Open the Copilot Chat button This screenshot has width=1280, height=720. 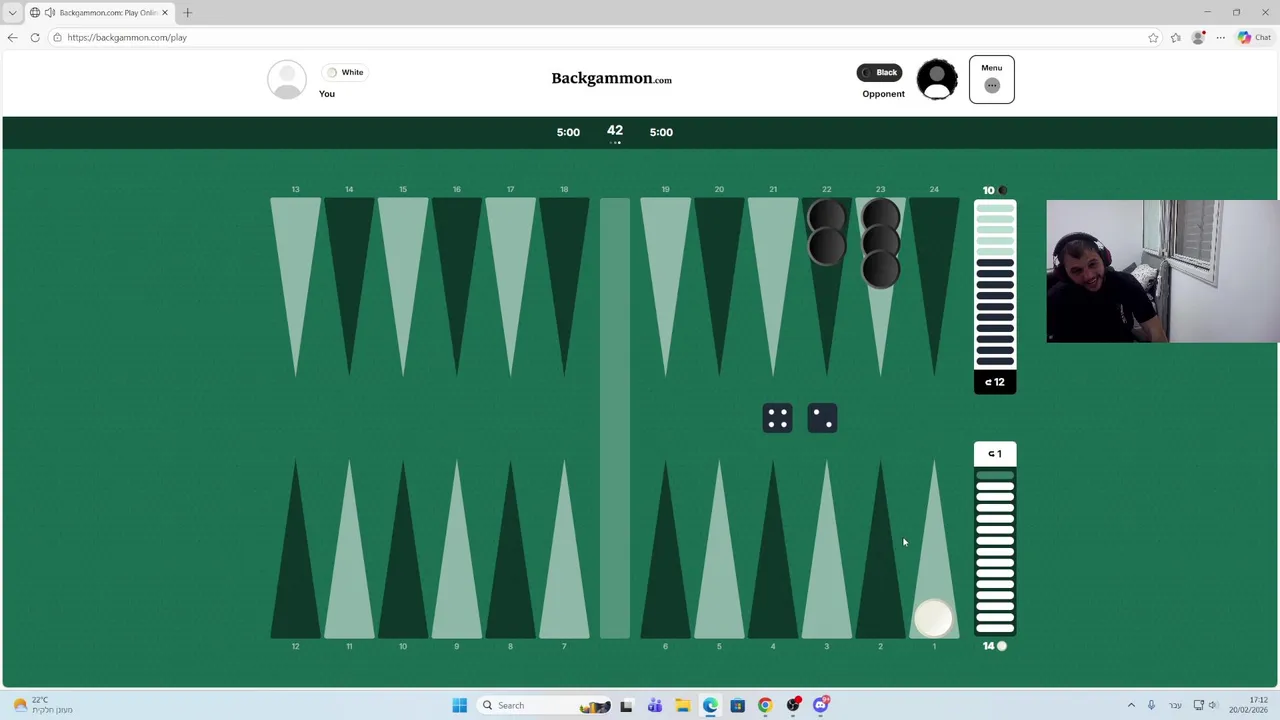pos(1254,37)
